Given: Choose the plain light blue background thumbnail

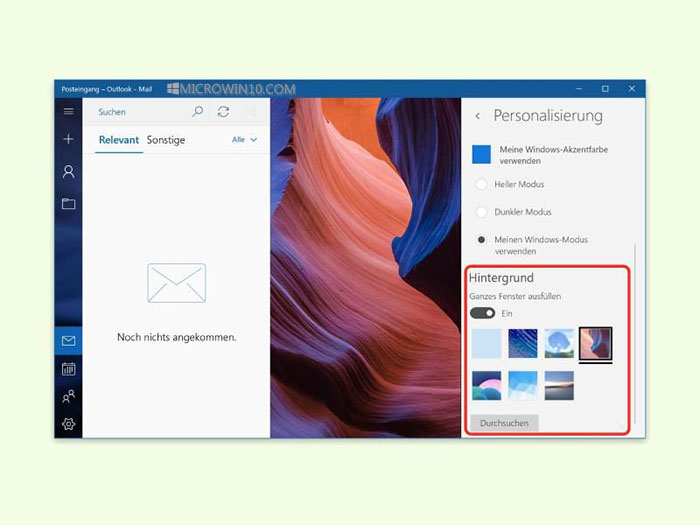Looking at the screenshot, I should tap(487, 343).
